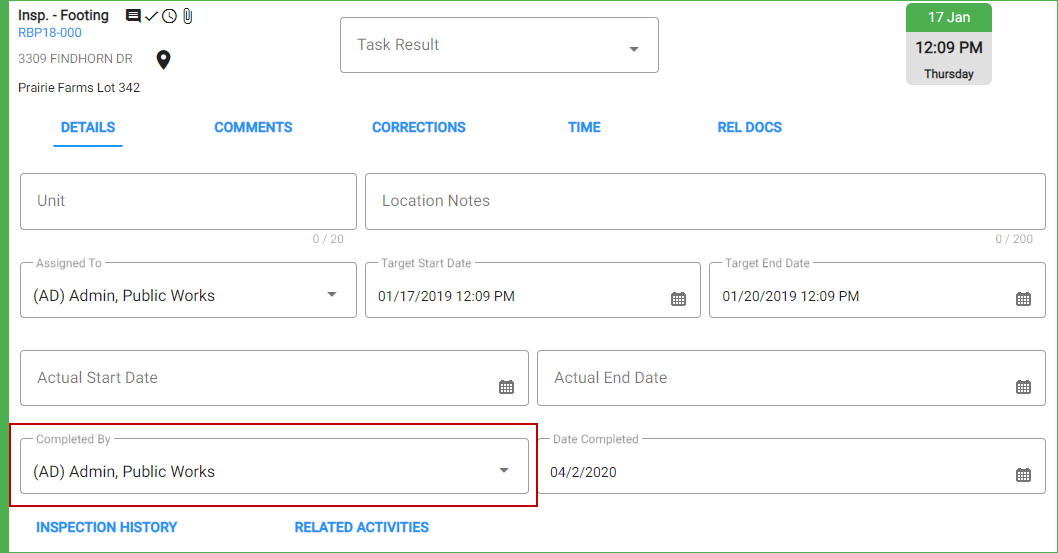Open the Time tab
This screenshot has width=1058, height=553.
click(x=584, y=127)
